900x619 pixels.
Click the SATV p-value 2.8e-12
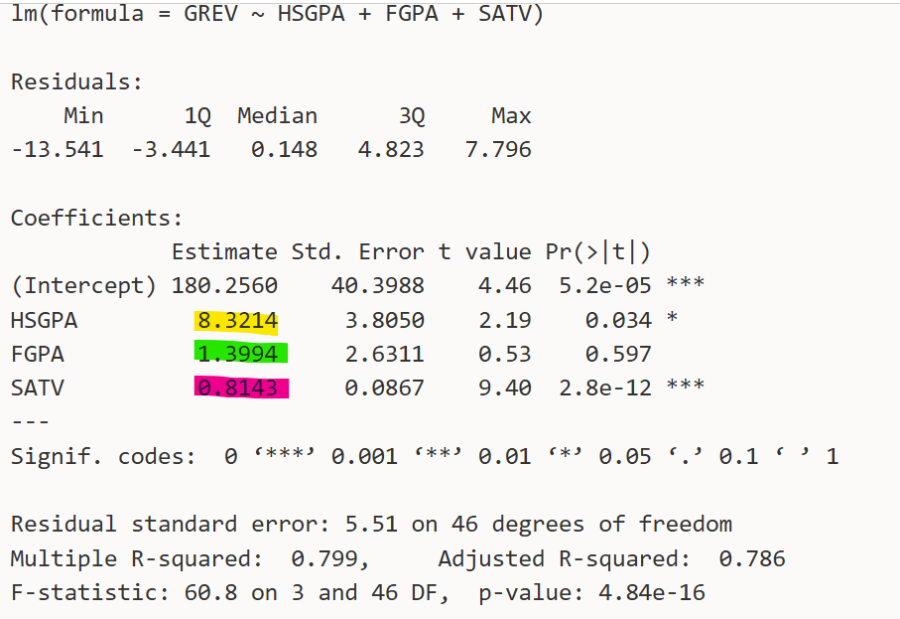pos(605,388)
